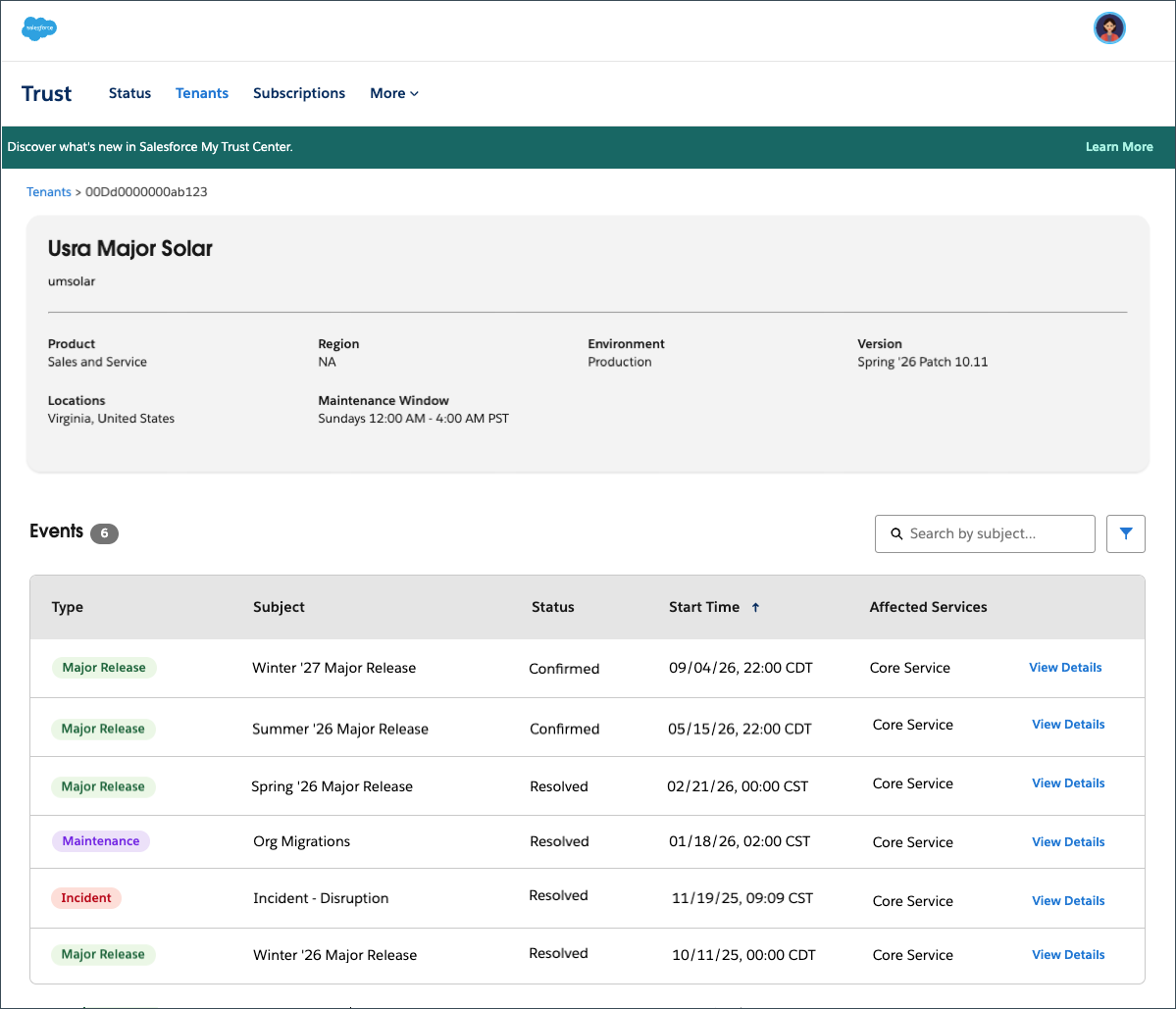Screen dimensions: 1176x1009
Task: View Details for Incident - Disruption
Action: pos(1068,901)
